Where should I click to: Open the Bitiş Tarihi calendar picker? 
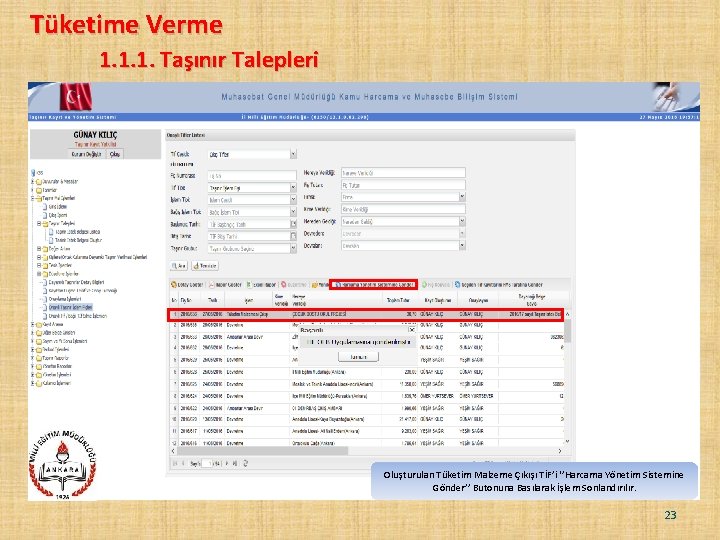coord(293,236)
